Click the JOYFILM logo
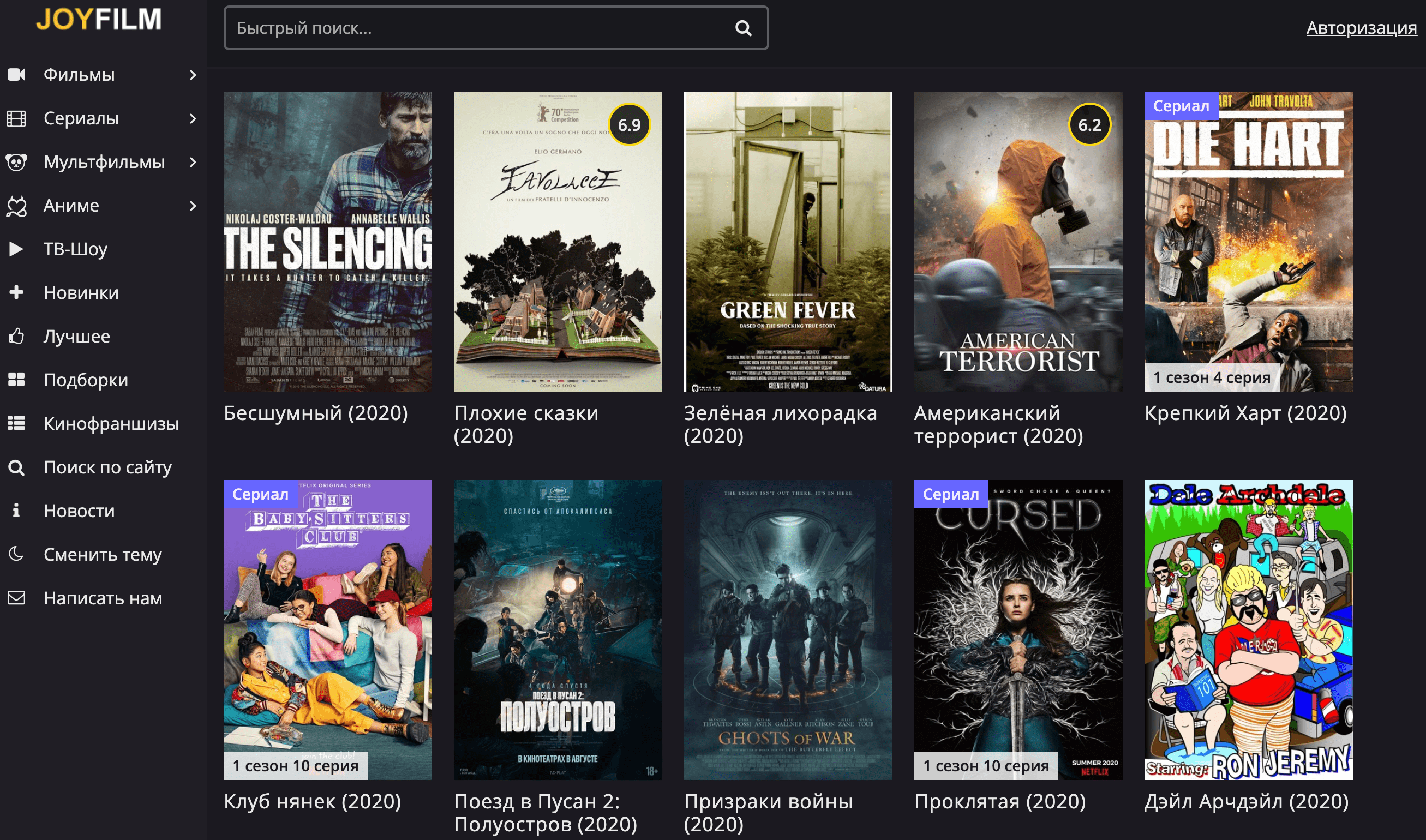Image resolution: width=1426 pixels, height=840 pixels. (99, 19)
